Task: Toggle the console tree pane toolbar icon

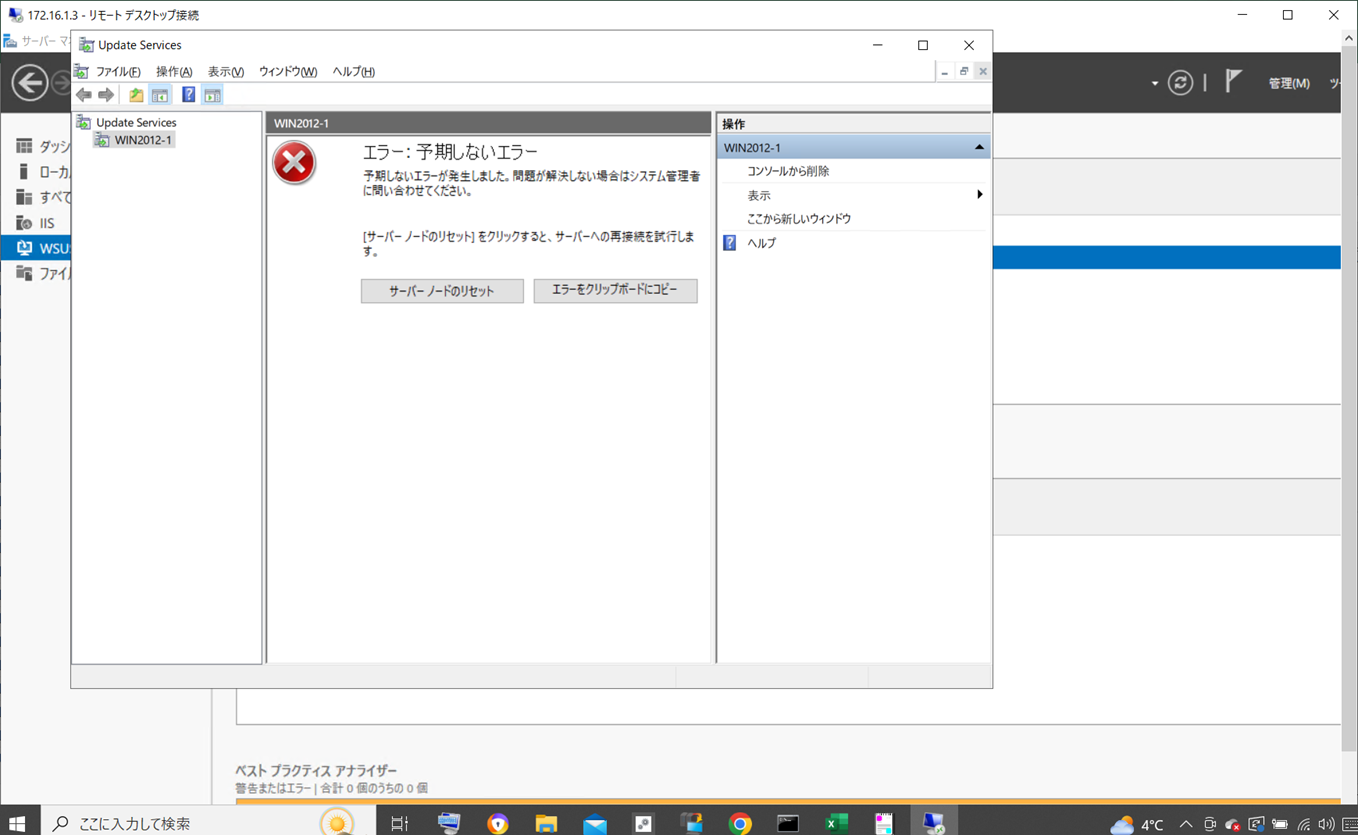Action: (x=160, y=96)
